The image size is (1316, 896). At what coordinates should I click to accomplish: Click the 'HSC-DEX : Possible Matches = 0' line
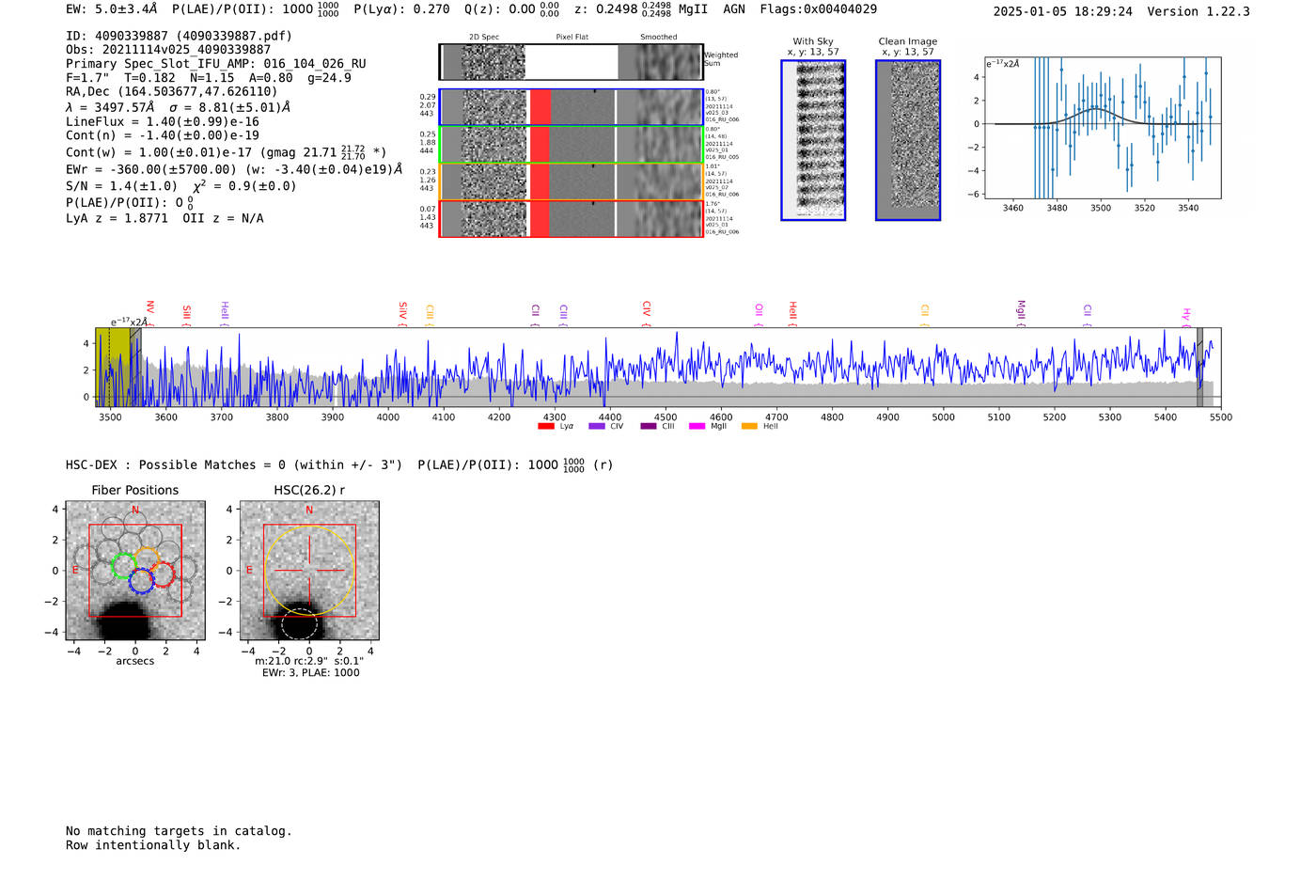coord(339,464)
